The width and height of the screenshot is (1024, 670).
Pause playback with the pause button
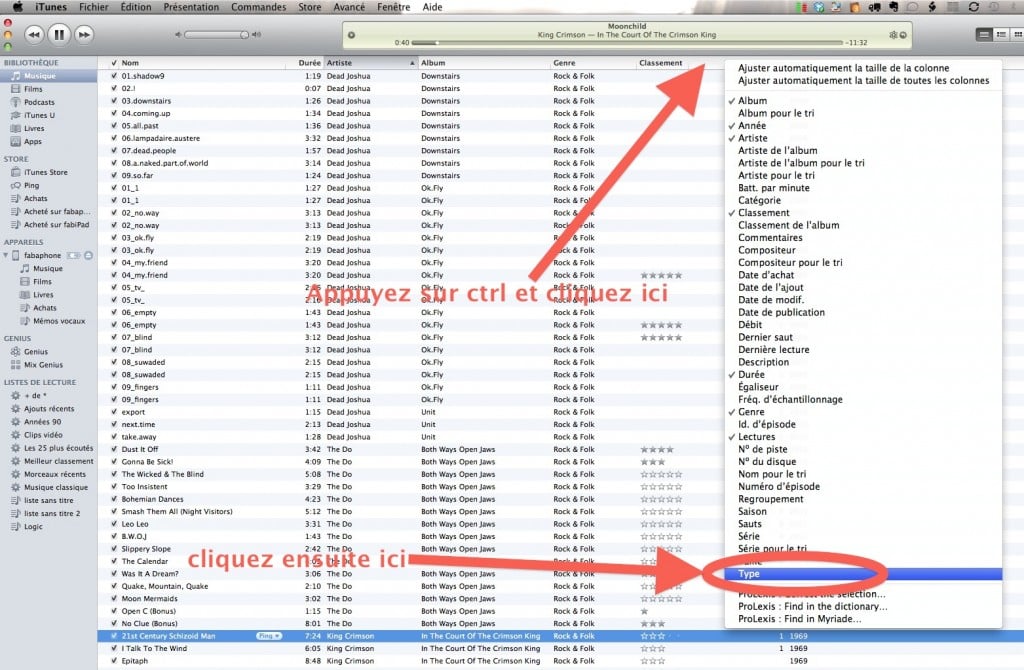tap(59, 35)
